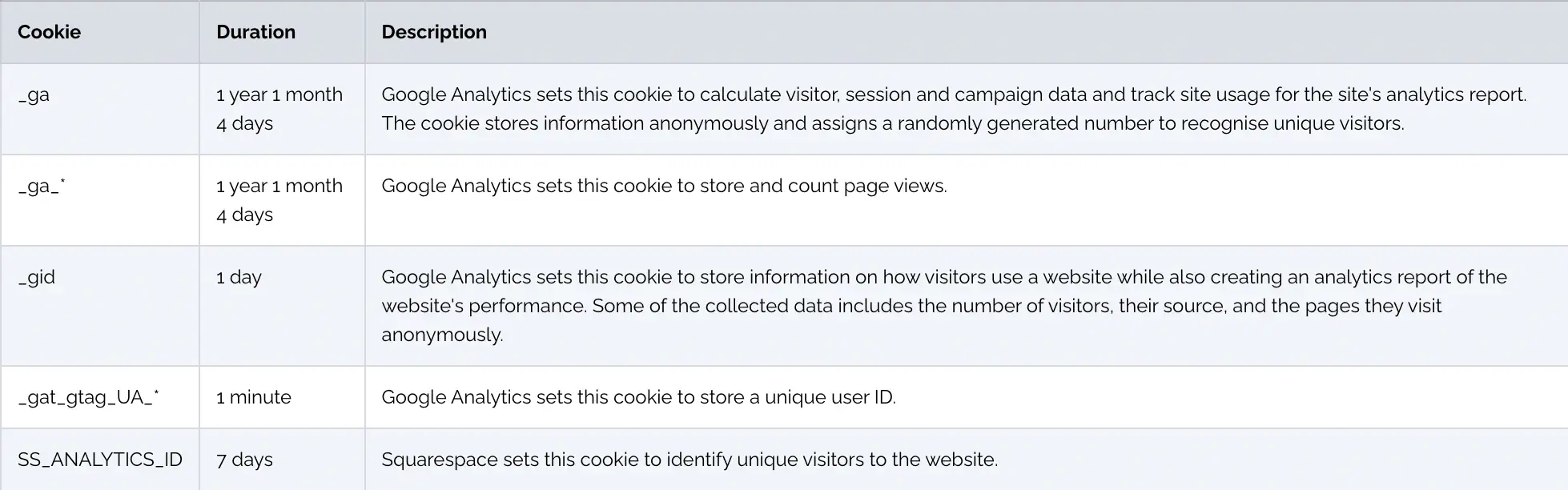Image resolution: width=1568 pixels, height=490 pixels.
Task: Click the Squarespace unique visitors description
Action: 689,460
